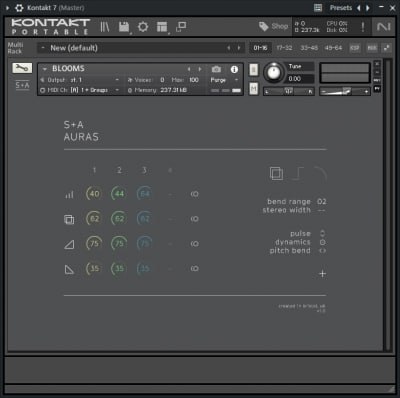Toggle the AUX sends button
The width and height of the screenshot is (400, 398).
pos(372,48)
